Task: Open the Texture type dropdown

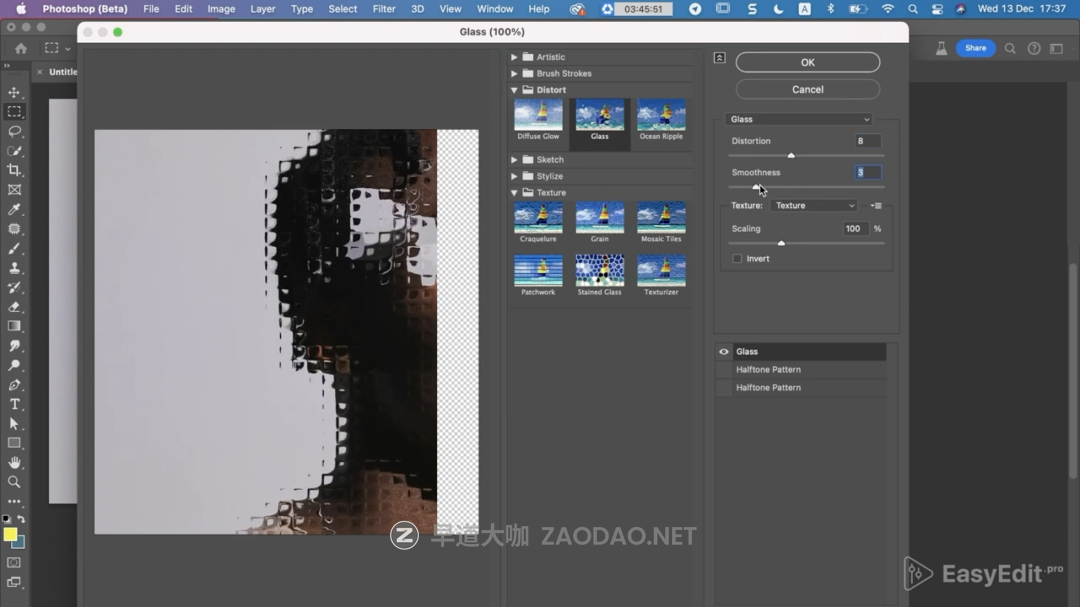Action: (x=814, y=206)
